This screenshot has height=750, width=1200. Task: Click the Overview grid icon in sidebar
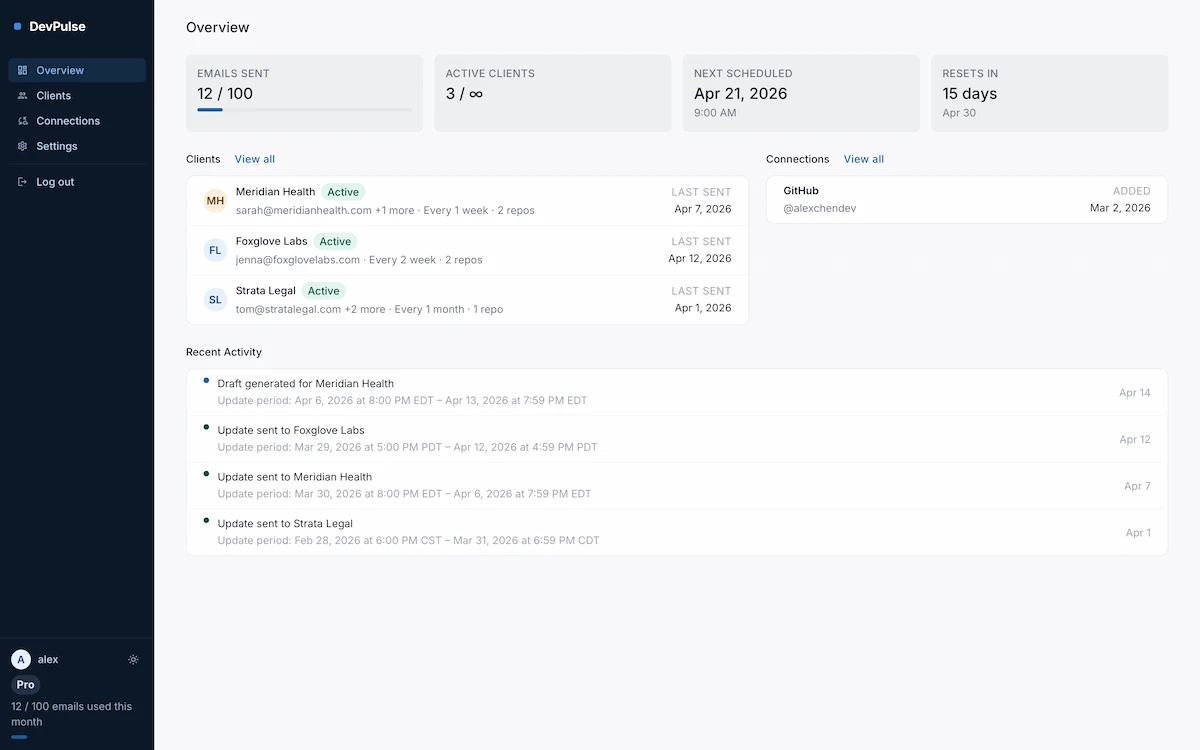23,70
